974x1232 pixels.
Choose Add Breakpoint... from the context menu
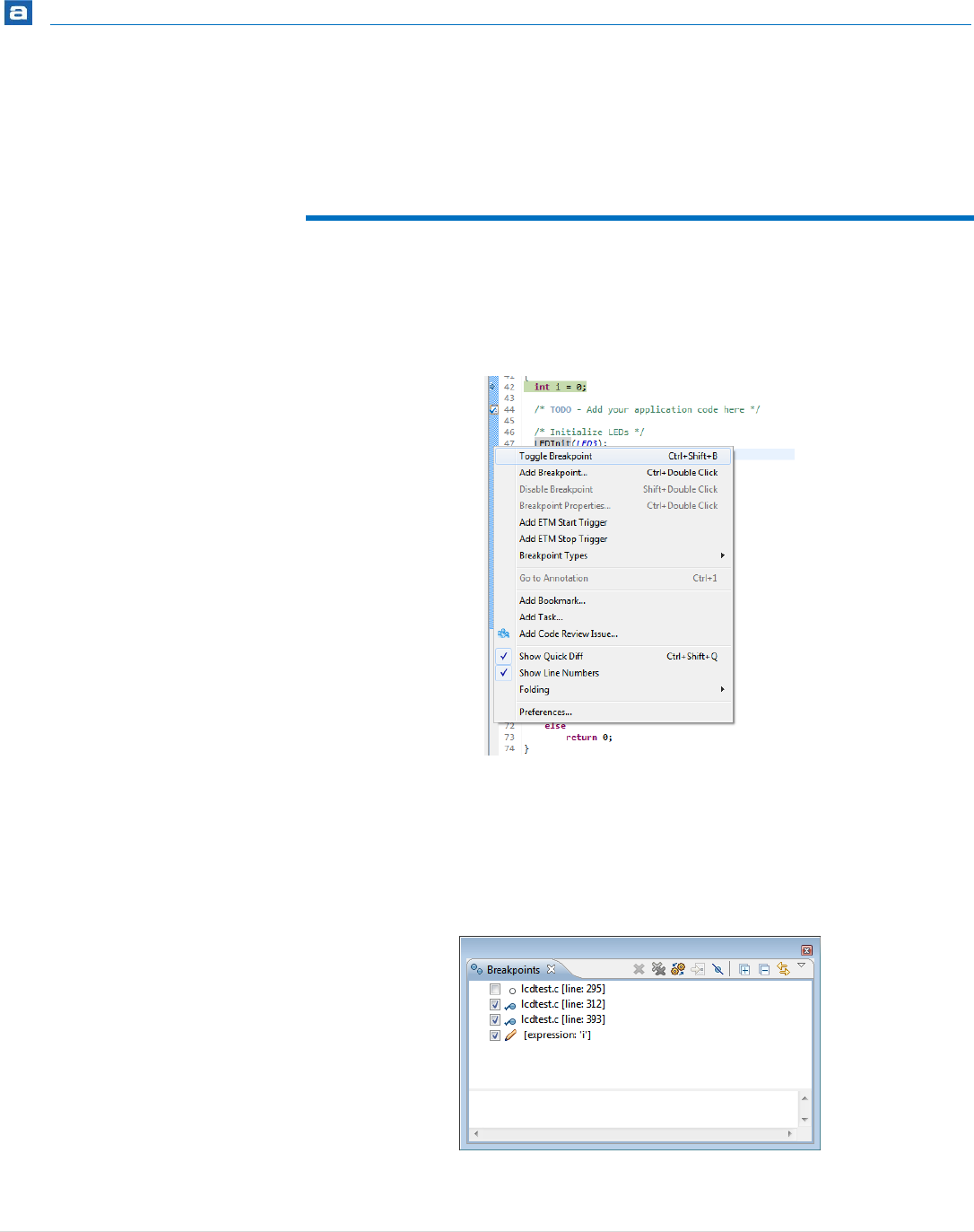(613, 473)
